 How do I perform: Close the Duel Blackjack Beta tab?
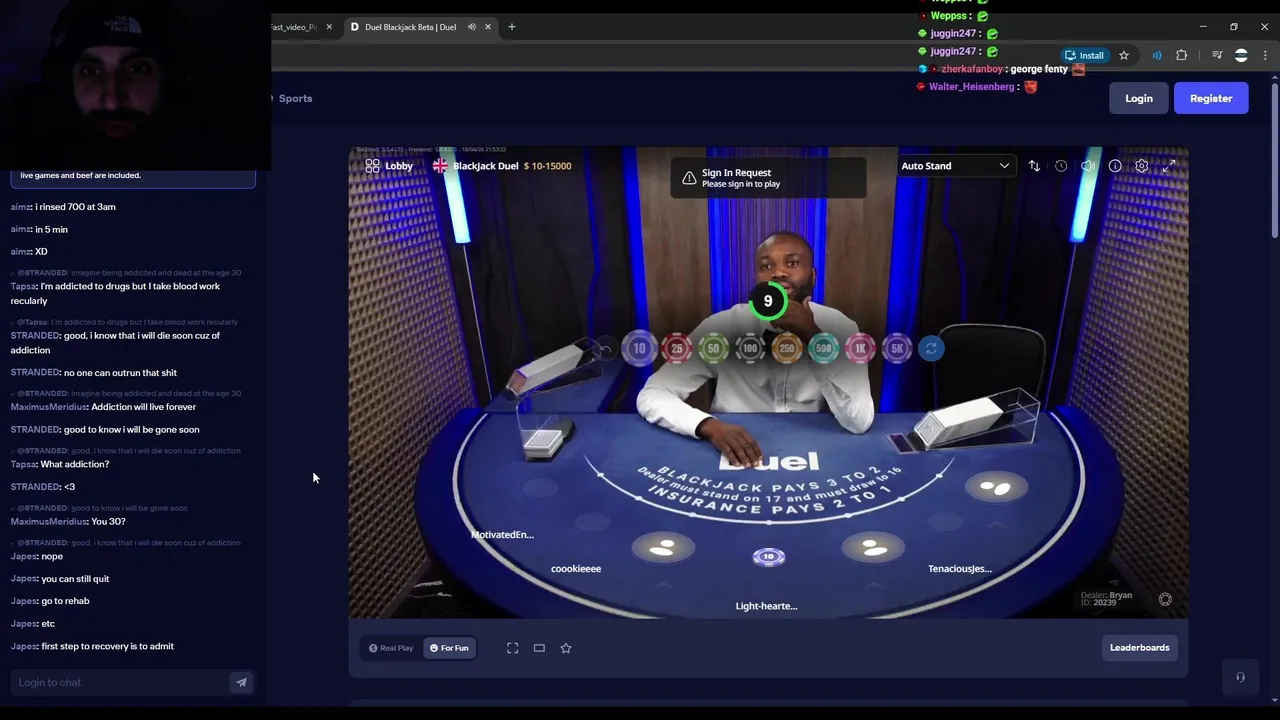coord(488,27)
